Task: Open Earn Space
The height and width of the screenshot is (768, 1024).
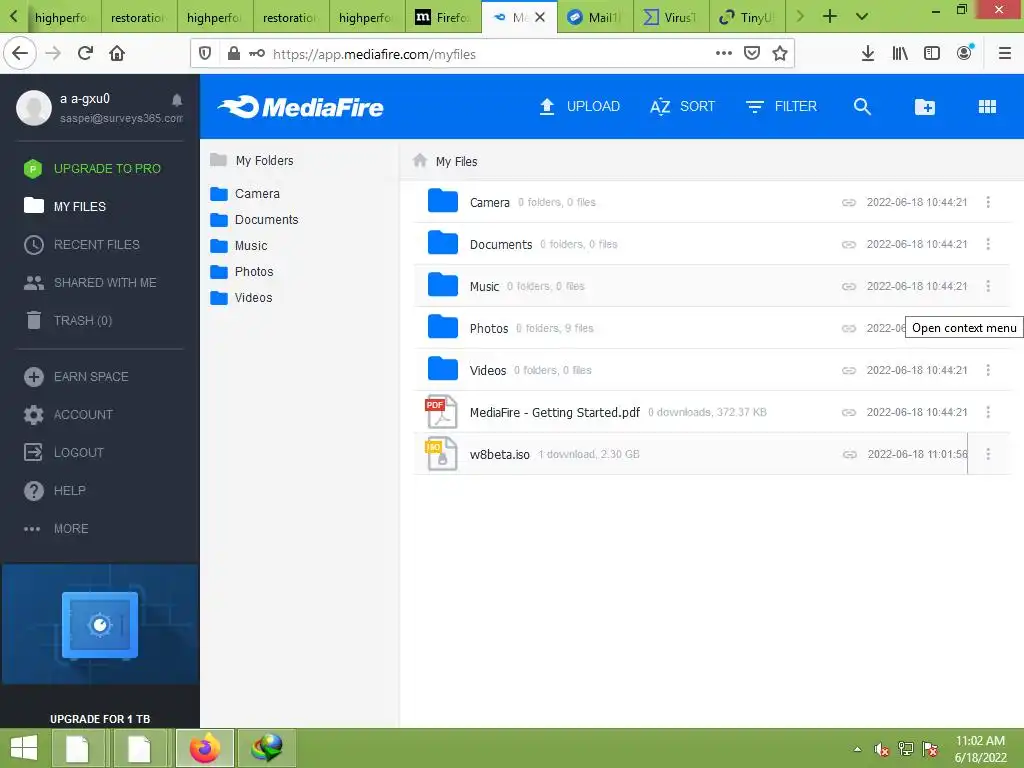Action: (x=76, y=377)
